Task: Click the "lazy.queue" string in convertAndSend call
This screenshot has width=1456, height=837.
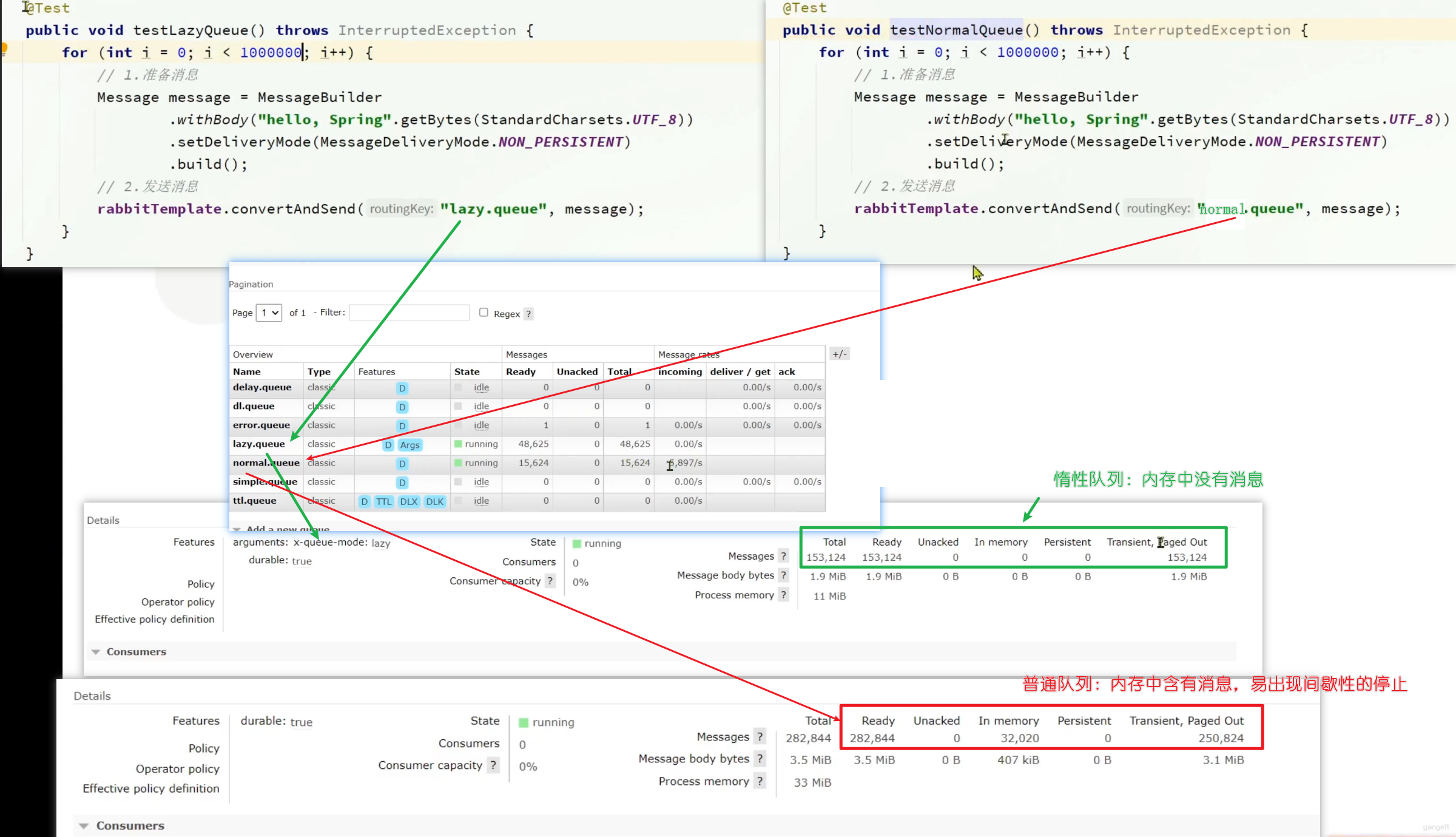Action: click(493, 209)
